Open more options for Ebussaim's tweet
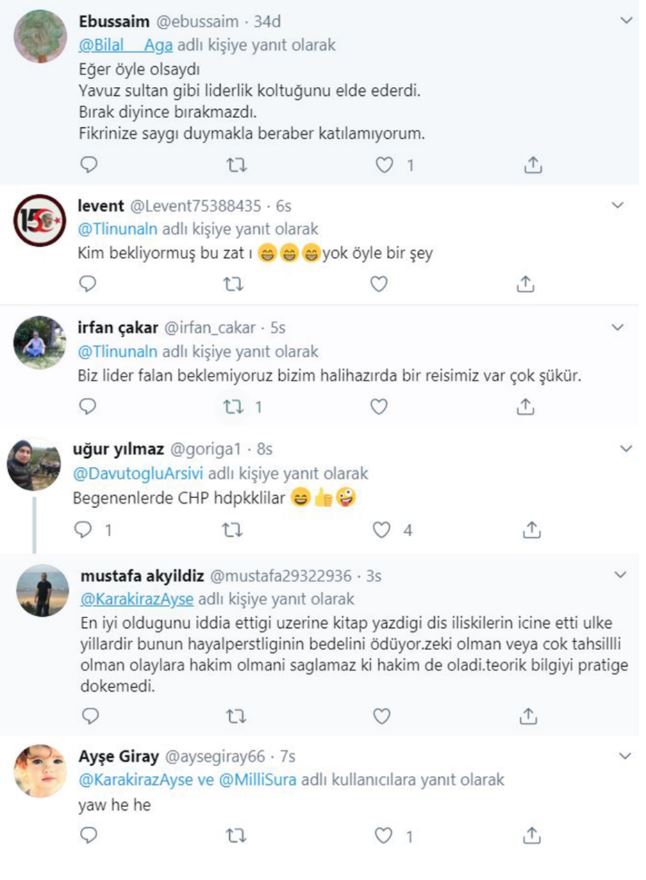The height and width of the screenshot is (880, 646). [x=627, y=19]
